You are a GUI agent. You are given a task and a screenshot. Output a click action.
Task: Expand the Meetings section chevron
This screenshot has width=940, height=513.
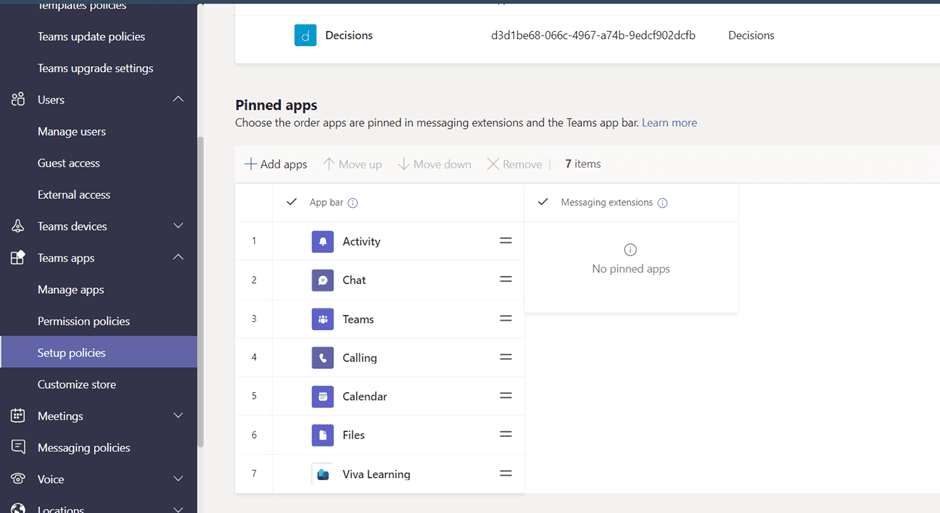tap(178, 415)
